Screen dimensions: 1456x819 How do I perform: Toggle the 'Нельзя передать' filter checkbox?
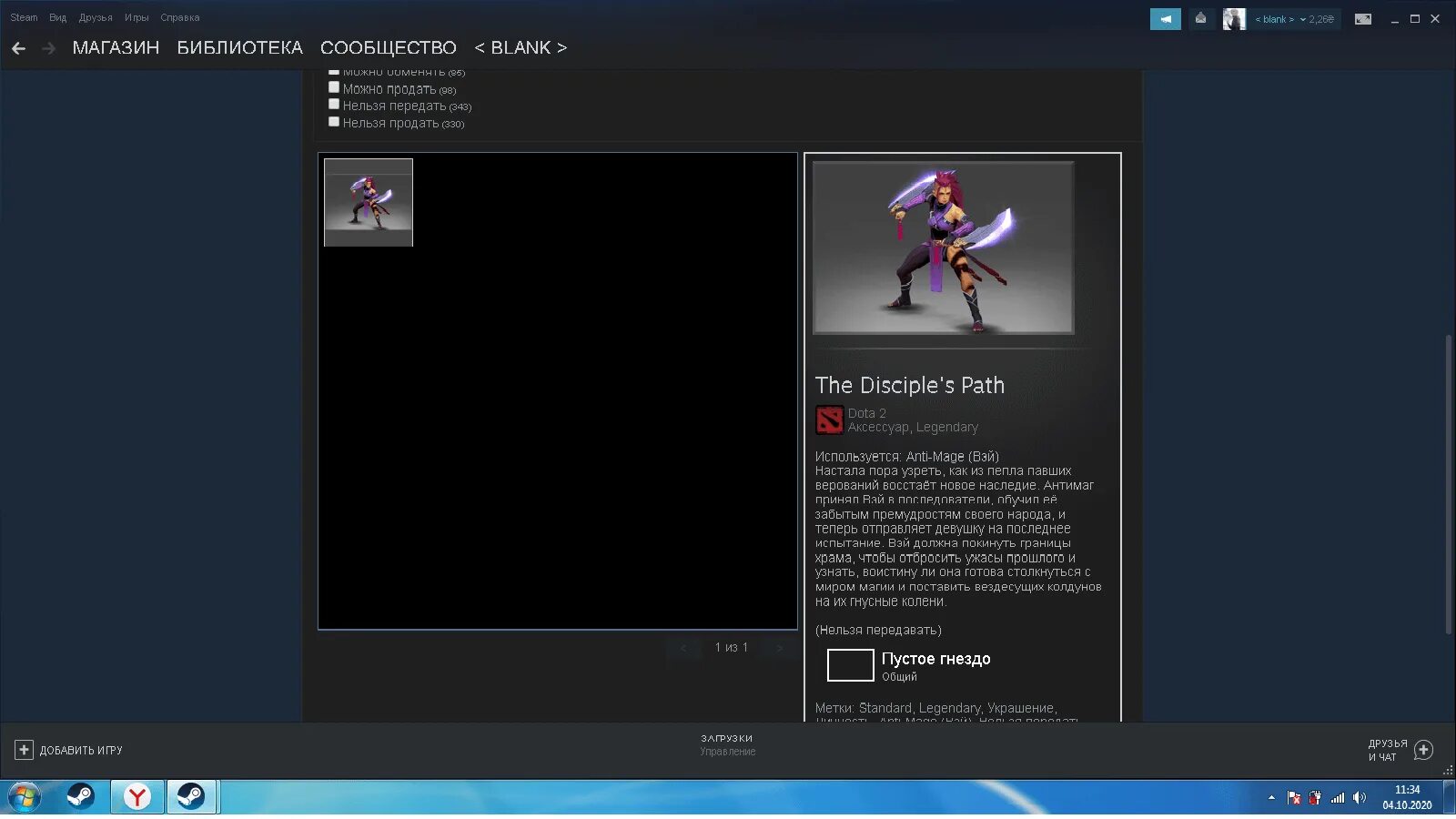(x=334, y=105)
